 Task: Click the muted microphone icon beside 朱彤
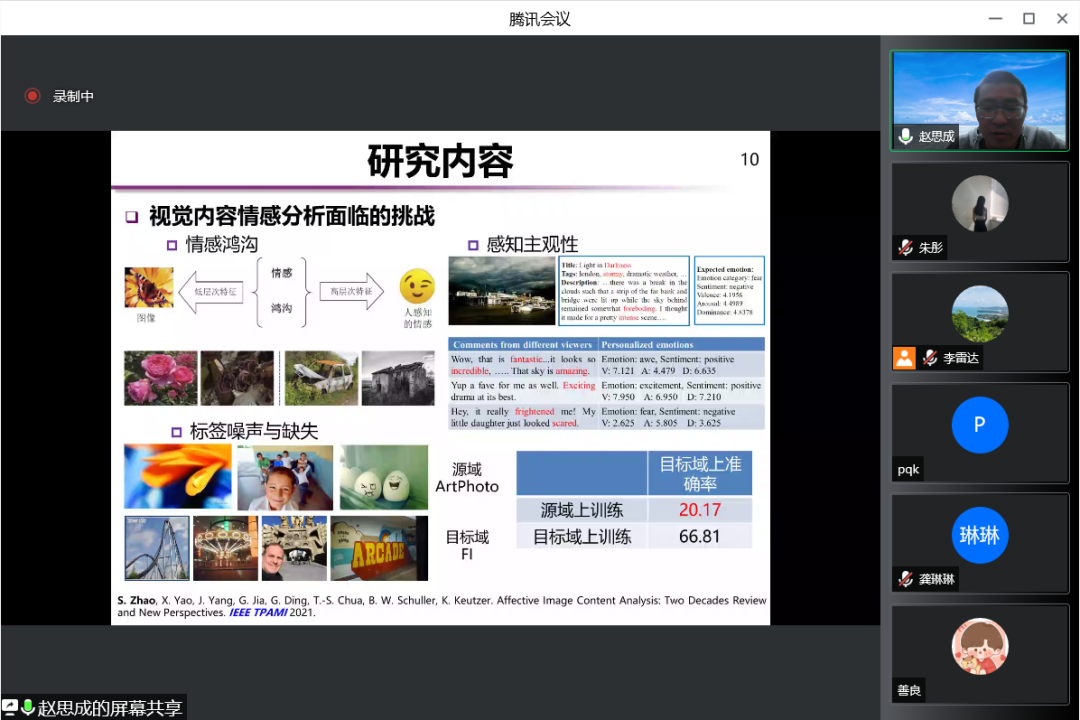coord(905,248)
